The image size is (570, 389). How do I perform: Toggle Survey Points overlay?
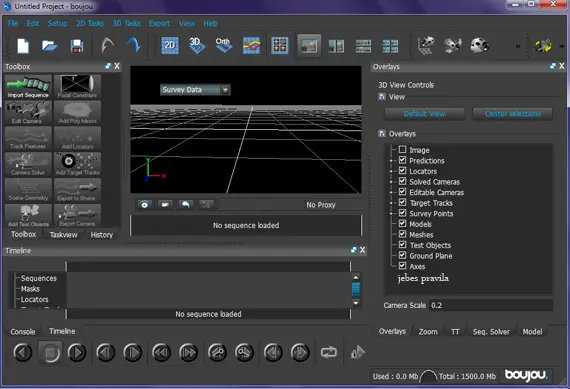point(402,213)
